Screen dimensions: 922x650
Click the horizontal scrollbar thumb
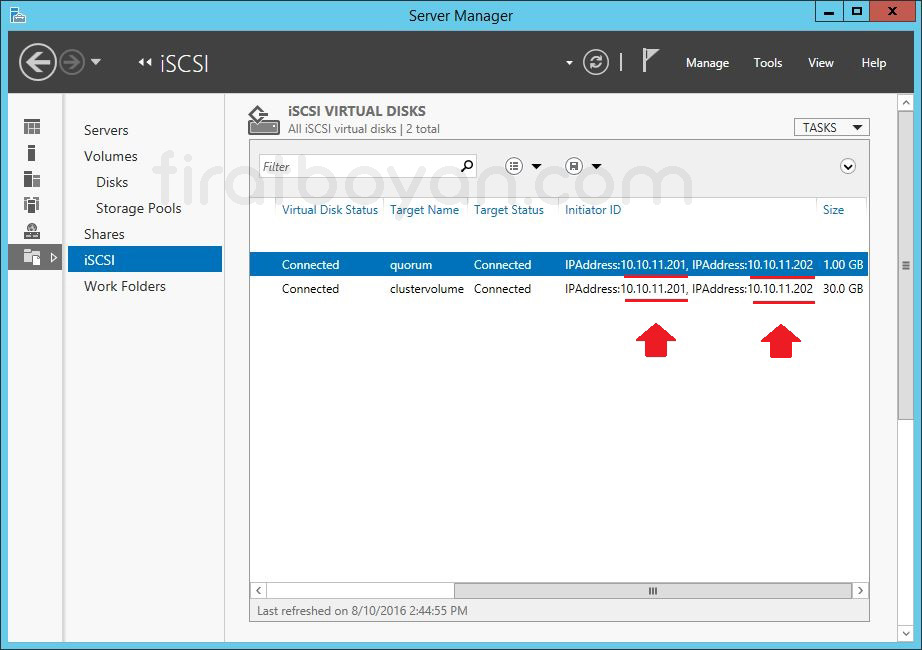coord(653,591)
